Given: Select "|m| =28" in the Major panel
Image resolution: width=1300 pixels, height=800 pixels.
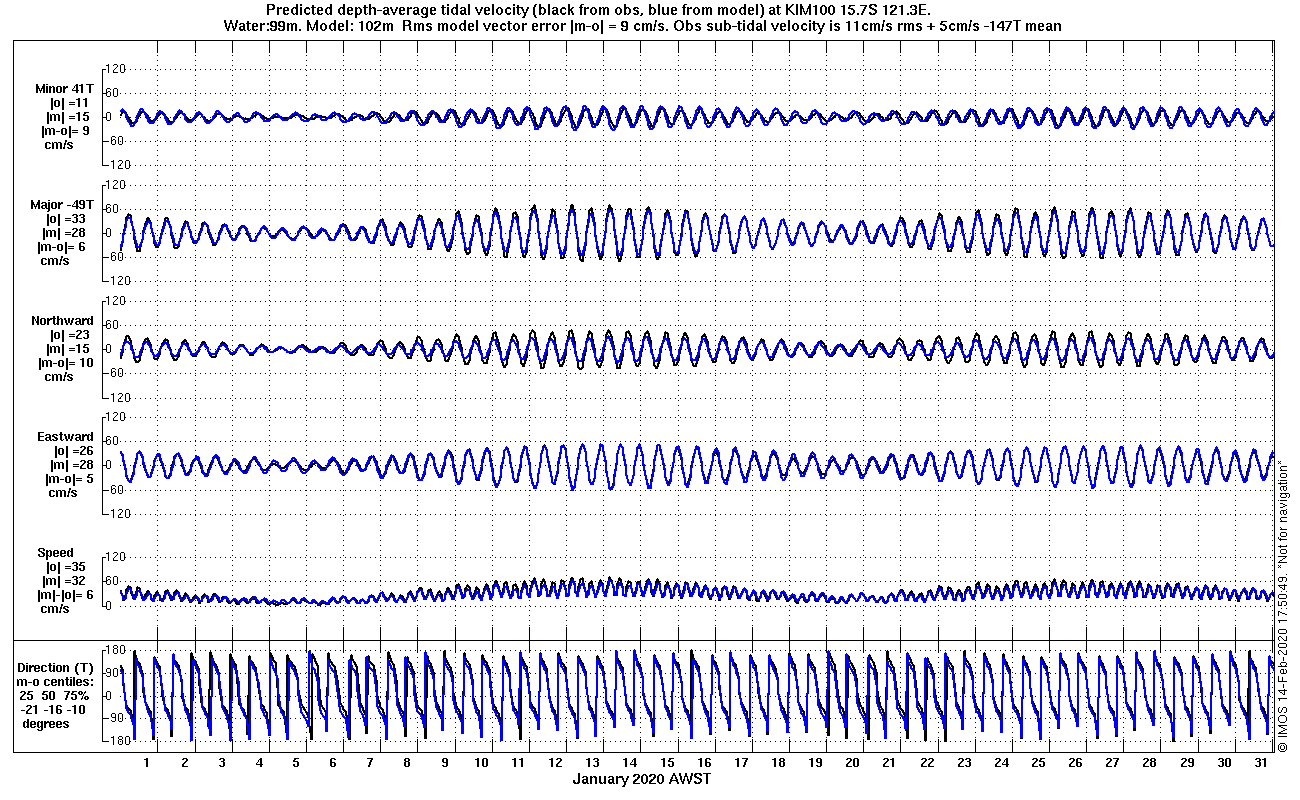Looking at the screenshot, I should [67, 233].
